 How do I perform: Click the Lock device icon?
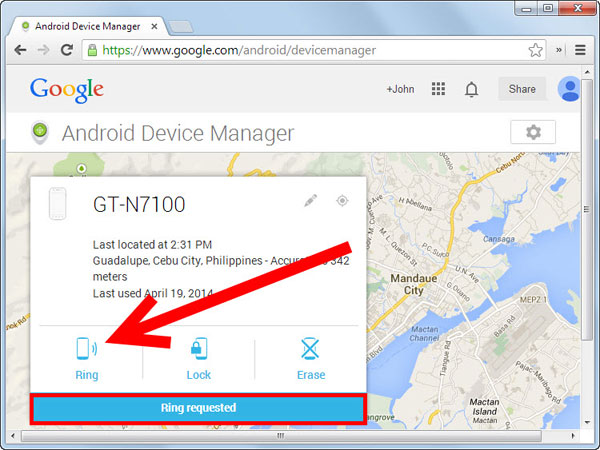pos(199,348)
